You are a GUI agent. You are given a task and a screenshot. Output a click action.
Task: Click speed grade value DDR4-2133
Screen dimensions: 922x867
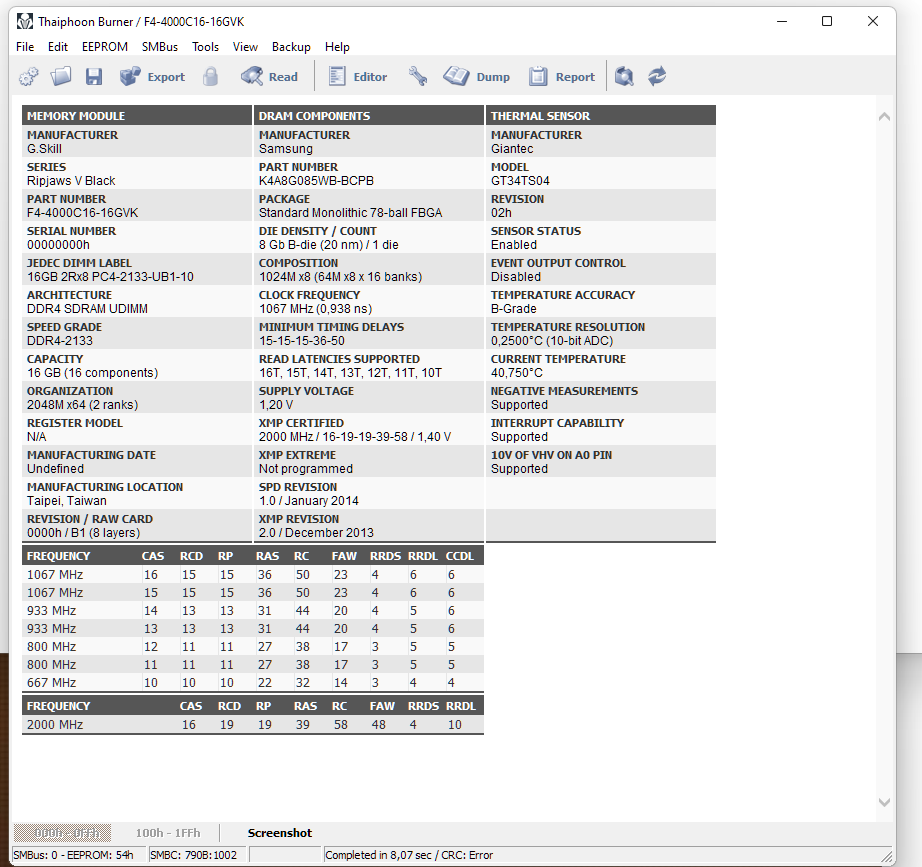tap(60, 341)
